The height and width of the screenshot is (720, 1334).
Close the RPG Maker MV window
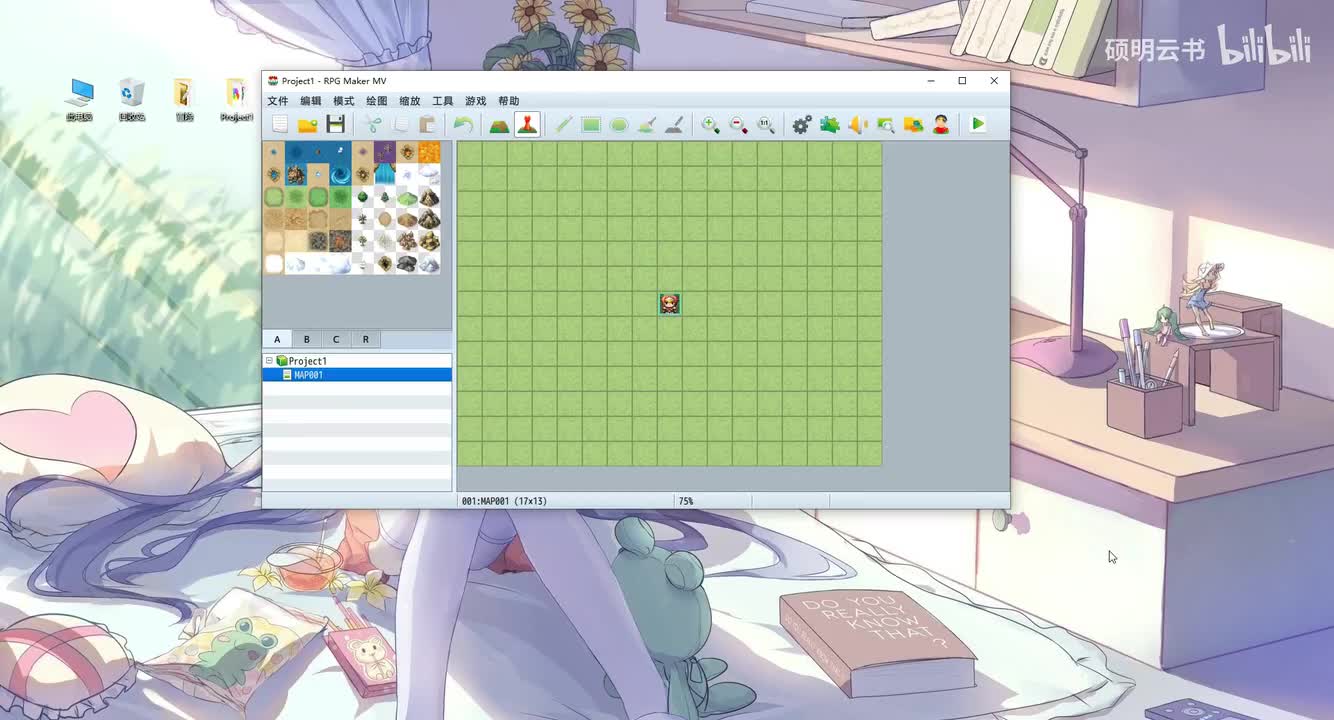(x=994, y=81)
